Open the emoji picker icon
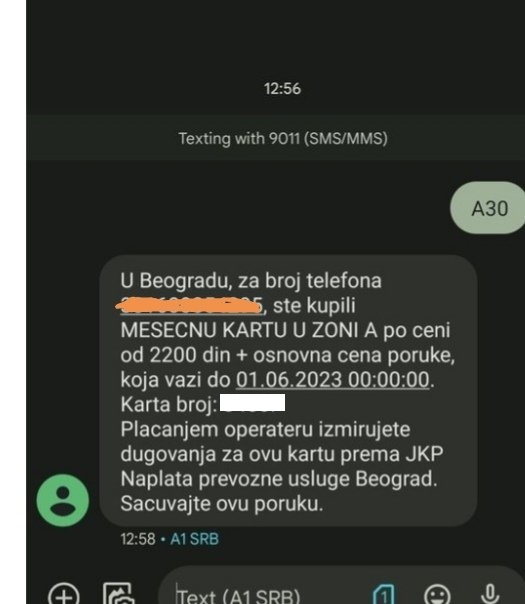 [x=437, y=595]
